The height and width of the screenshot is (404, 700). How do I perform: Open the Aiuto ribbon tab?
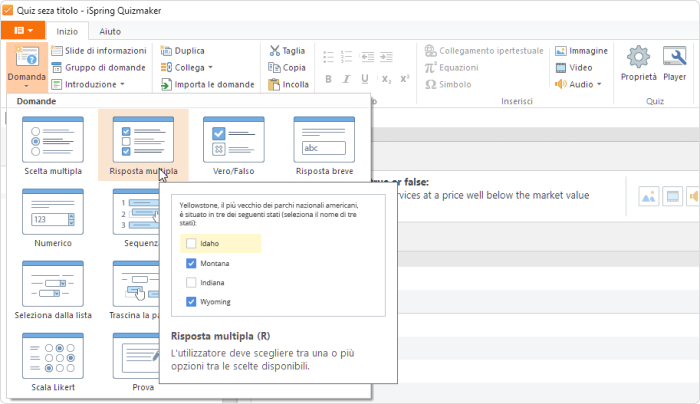[110, 31]
